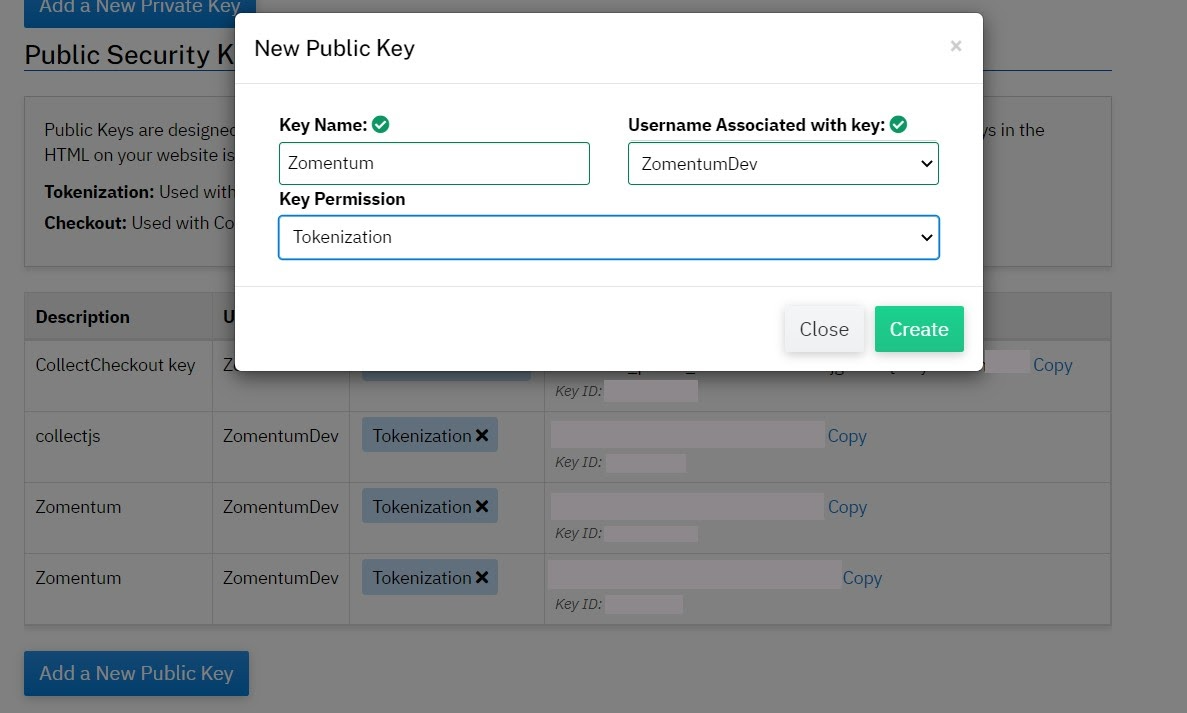The height and width of the screenshot is (713, 1187).
Task: Click the checkmark beside Username Associated with key
Action: point(899,124)
